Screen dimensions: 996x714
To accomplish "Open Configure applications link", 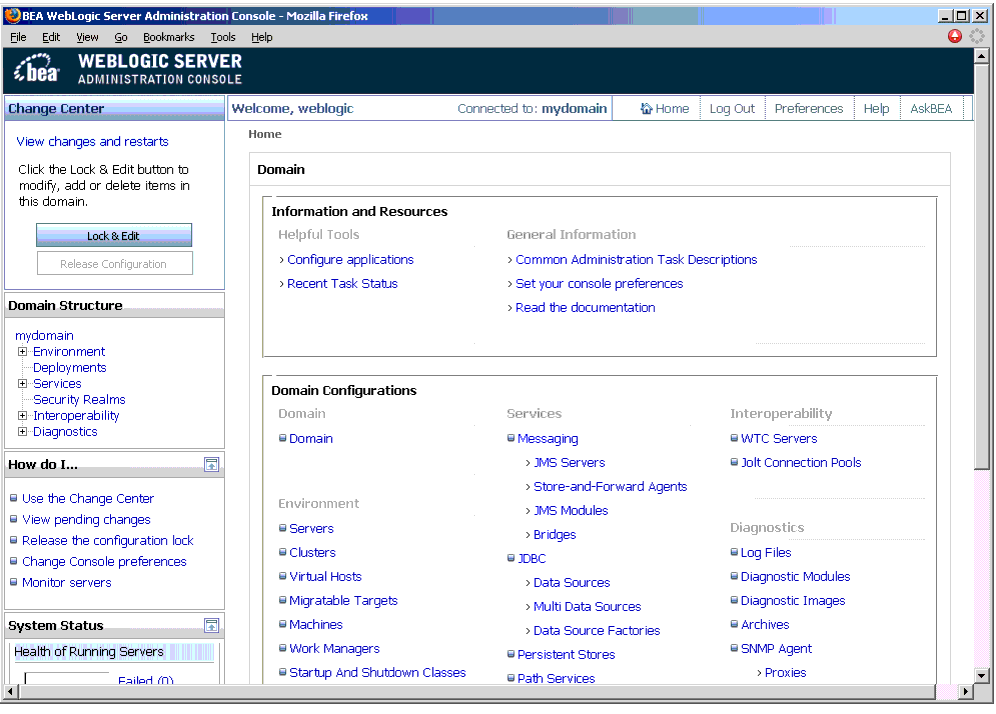I will tap(350, 259).
